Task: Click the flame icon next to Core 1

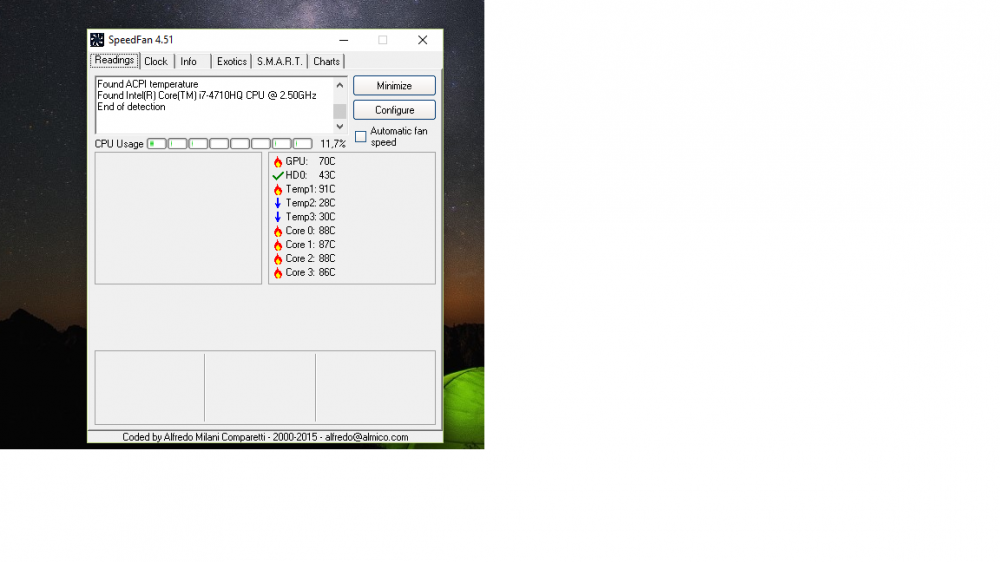Action: point(278,245)
